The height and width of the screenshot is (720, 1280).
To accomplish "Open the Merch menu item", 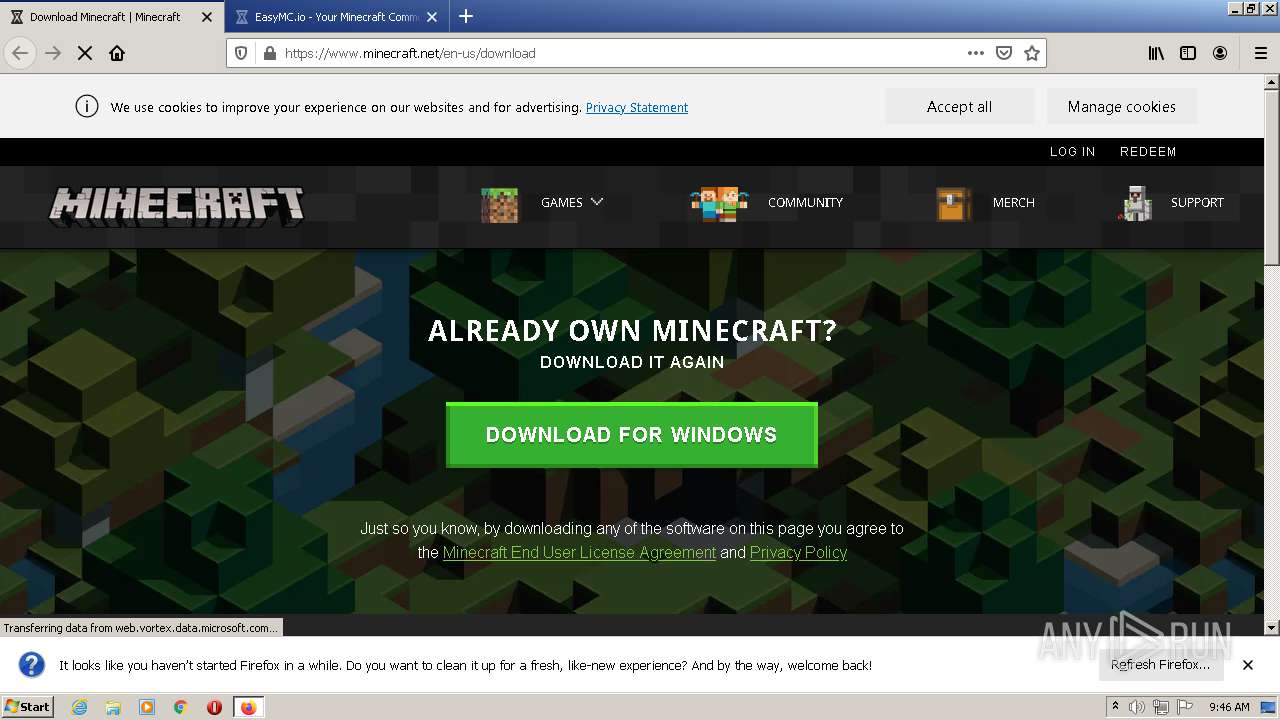I will coord(1013,202).
